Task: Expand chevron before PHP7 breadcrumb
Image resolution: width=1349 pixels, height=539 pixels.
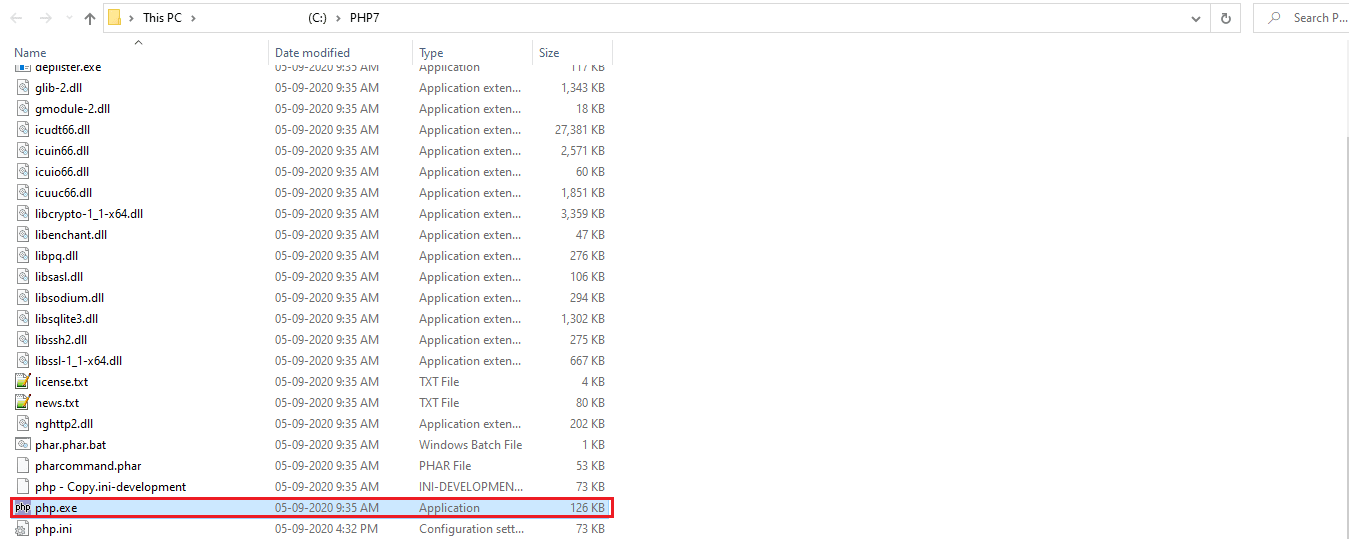Action: coord(339,18)
